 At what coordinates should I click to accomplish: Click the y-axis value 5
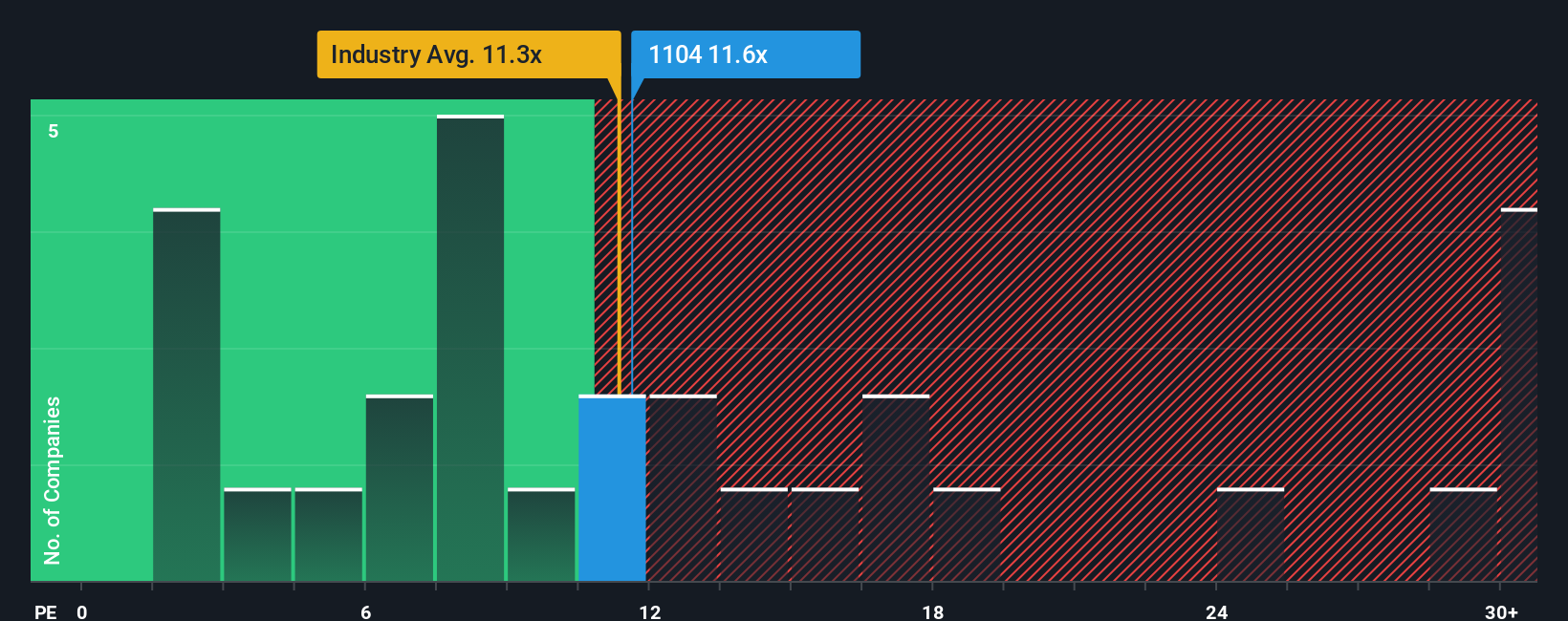tap(54, 131)
